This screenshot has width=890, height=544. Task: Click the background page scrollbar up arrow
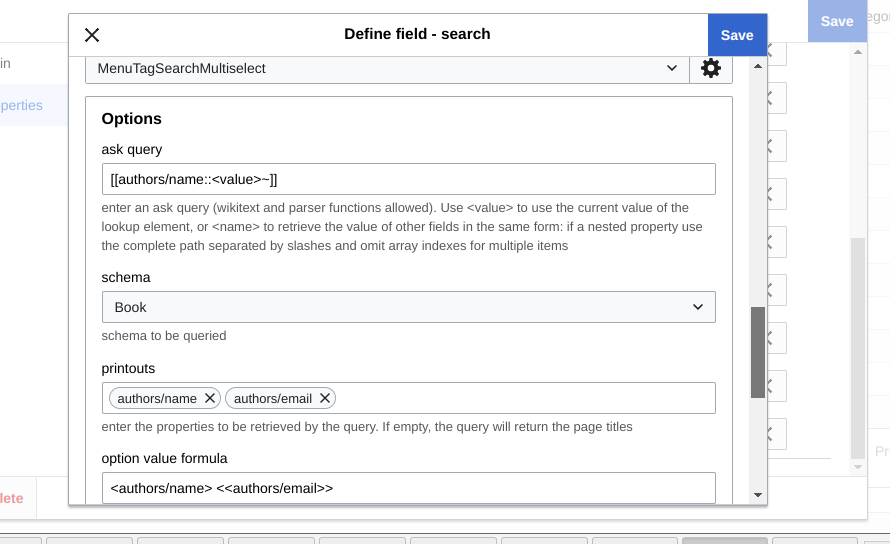[858, 52]
